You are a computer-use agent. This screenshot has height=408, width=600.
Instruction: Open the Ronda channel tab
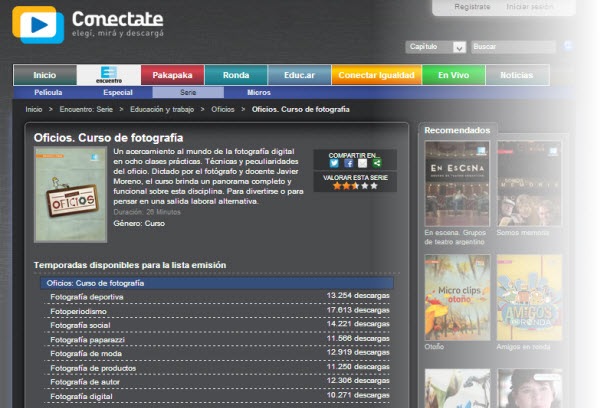pyautogui.click(x=236, y=75)
